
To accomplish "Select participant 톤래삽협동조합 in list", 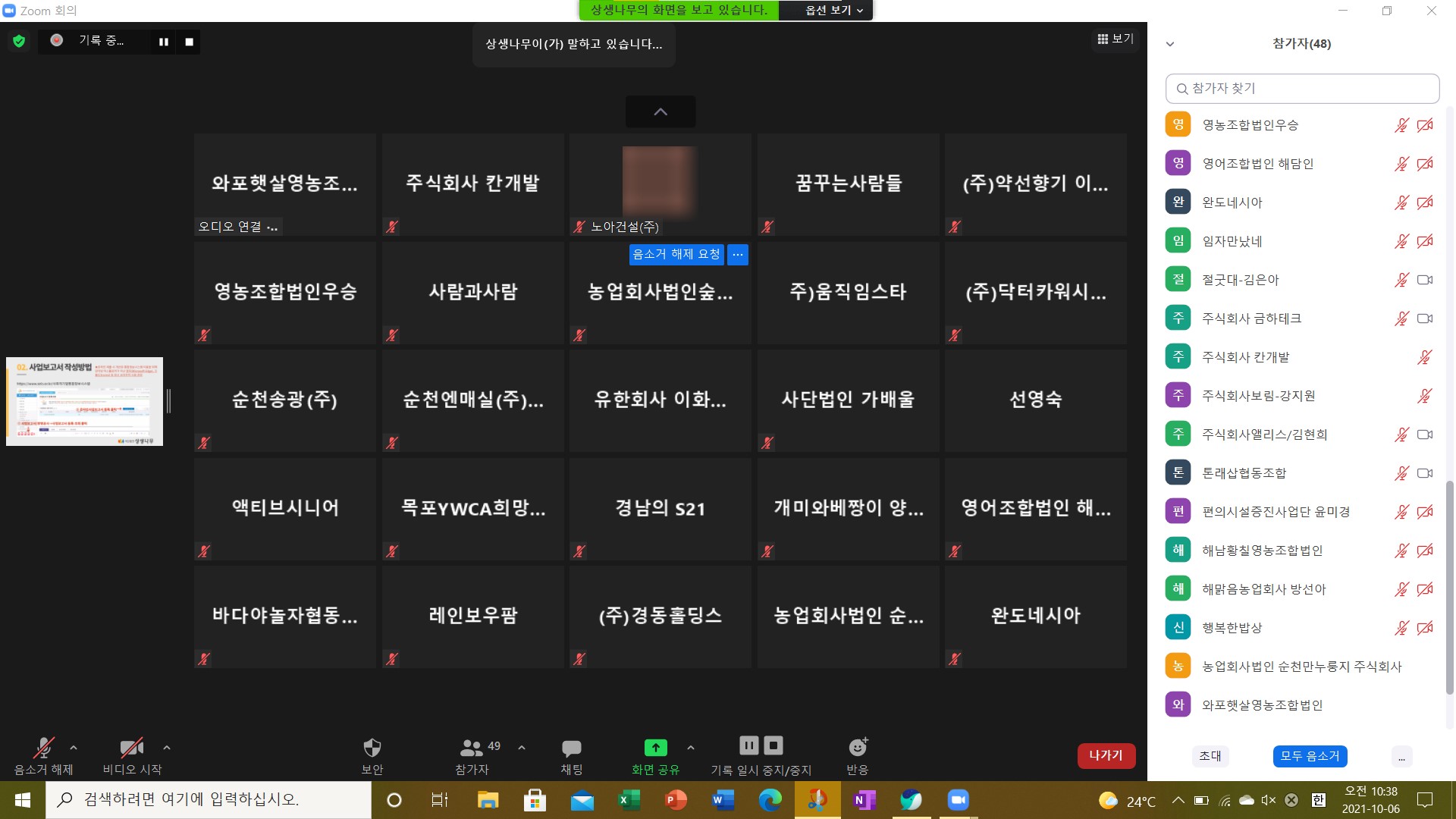I will click(1302, 473).
